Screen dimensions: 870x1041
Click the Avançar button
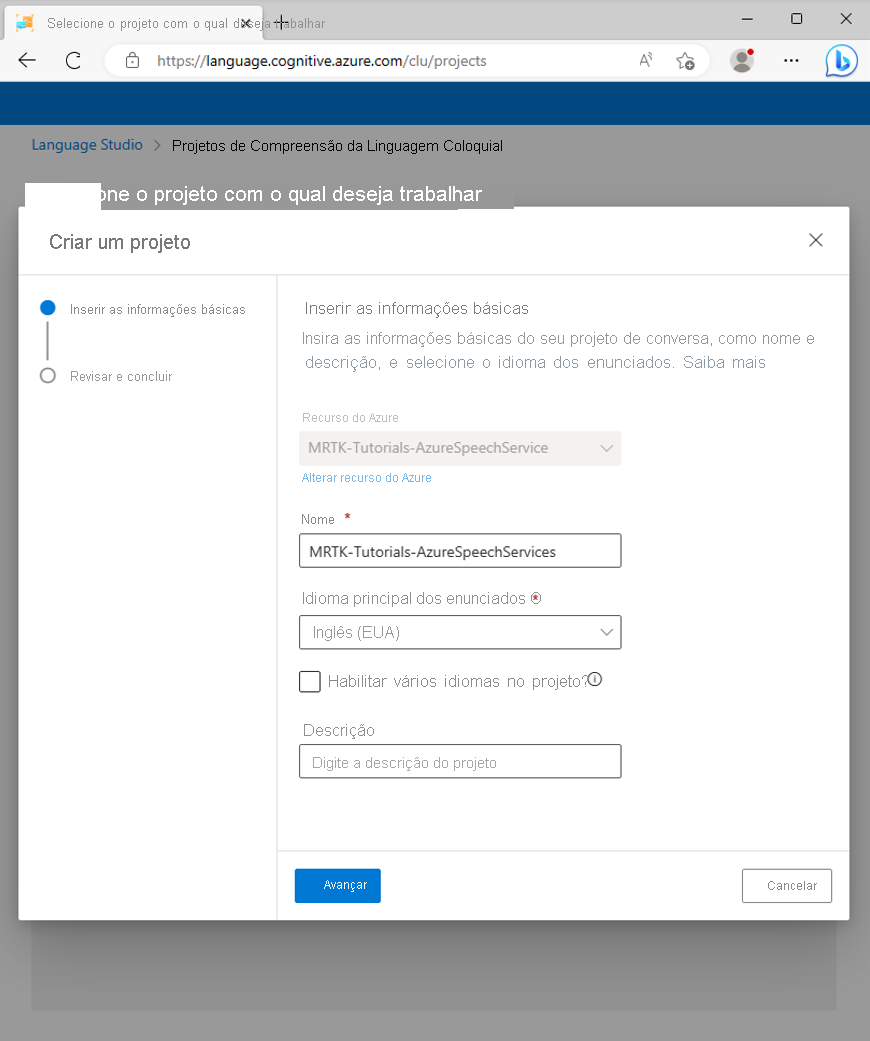coord(337,886)
